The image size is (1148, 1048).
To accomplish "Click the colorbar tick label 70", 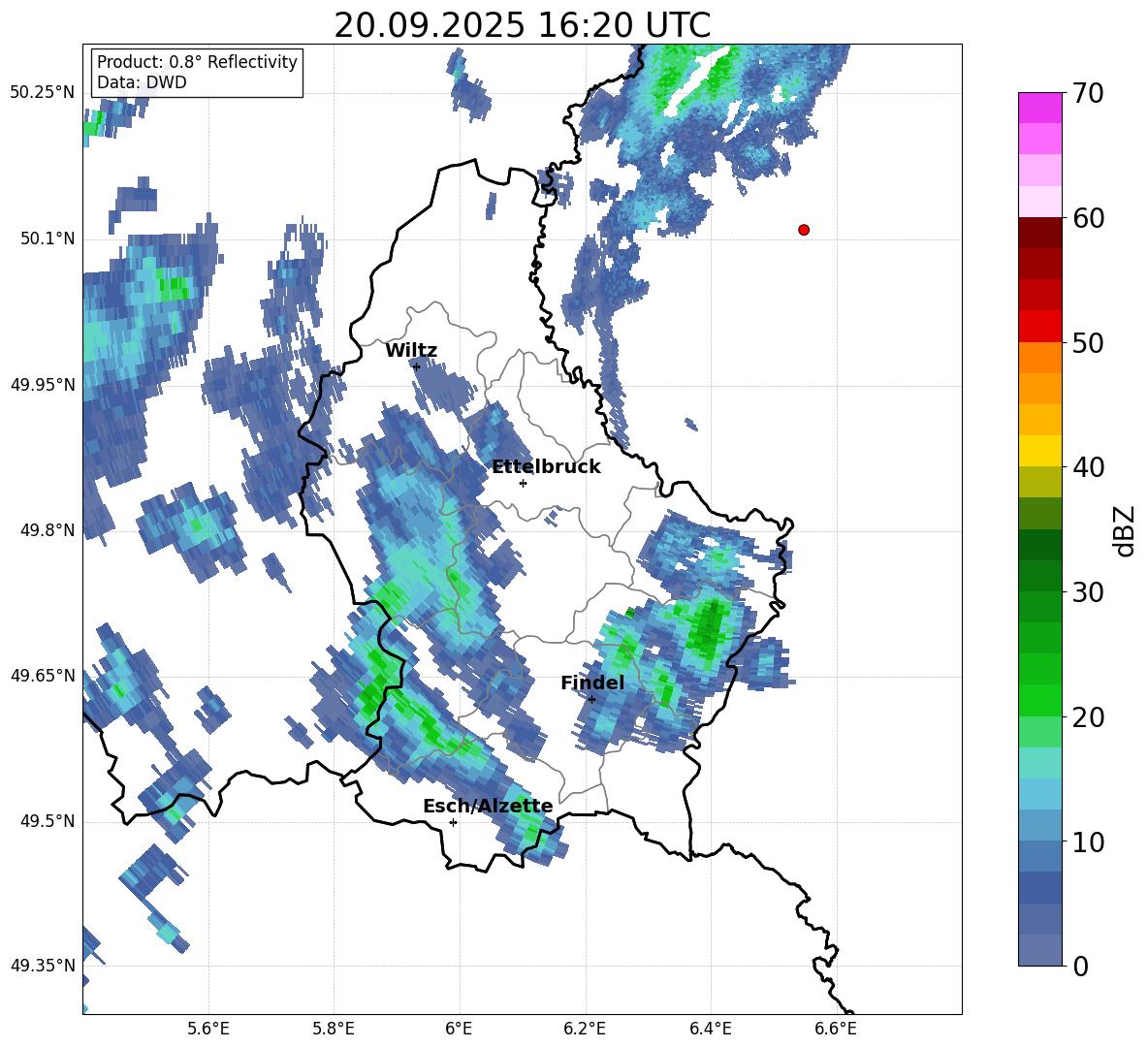I will pyautogui.click(x=1089, y=93).
